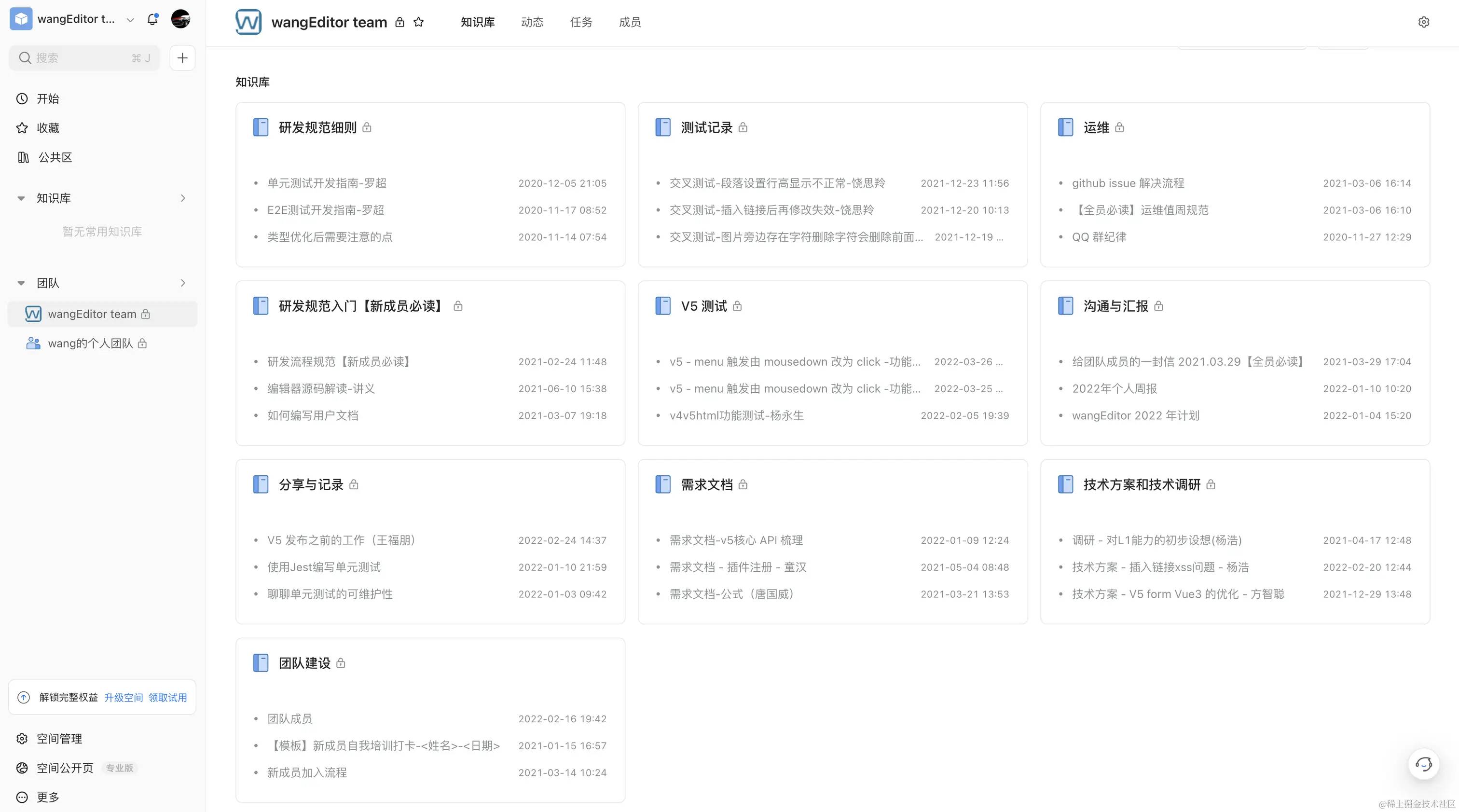Open workspace switcher dropdown arrow
Screen dimensions: 1459x812
pyautogui.click(x=130, y=20)
